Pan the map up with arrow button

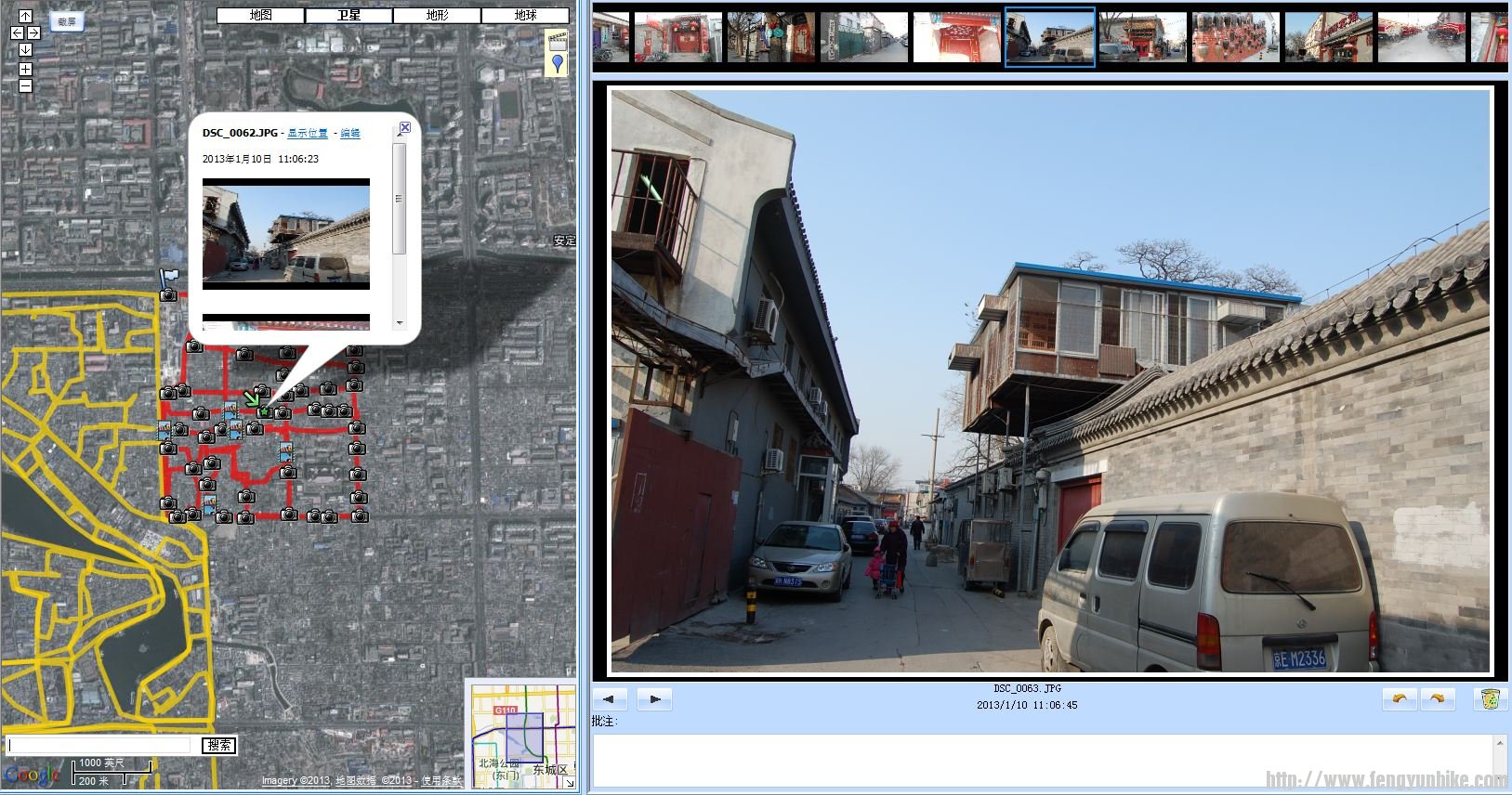click(x=25, y=16)
